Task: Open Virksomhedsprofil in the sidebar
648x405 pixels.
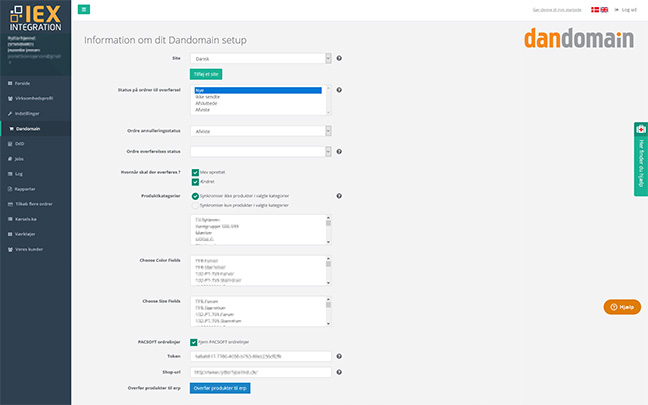Action: pos(36,98)
